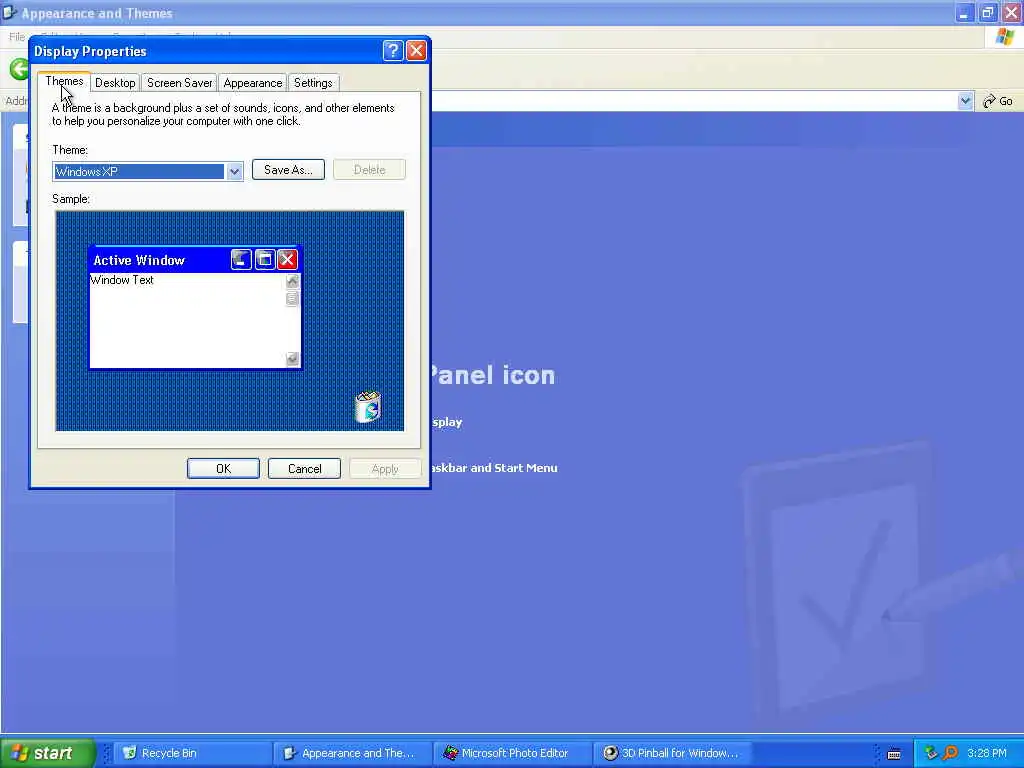Click the magnifier icon in system tray
Viewport: 1024px width, 768px height.
click(950, 753)
